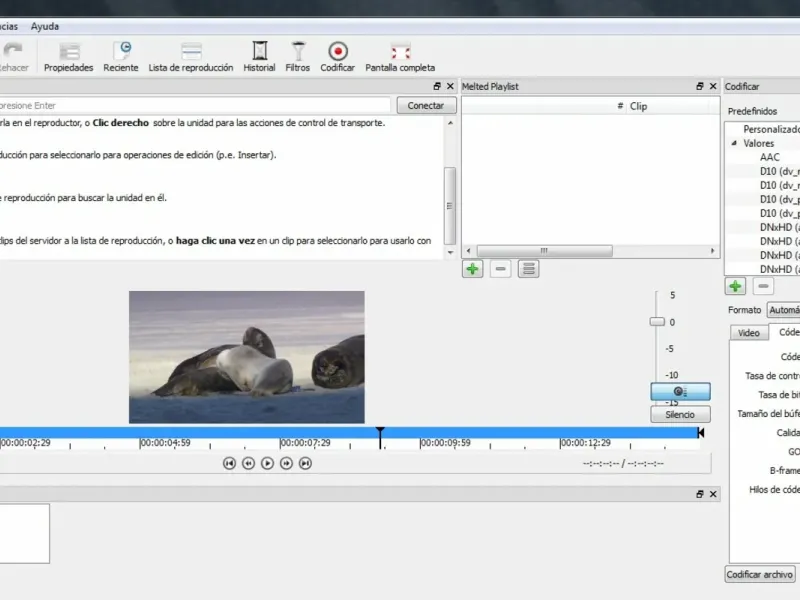The width and height of the screenshot is (800, 600).
Task: Open the Melted Playlist menu button
Action: [528, 268]
